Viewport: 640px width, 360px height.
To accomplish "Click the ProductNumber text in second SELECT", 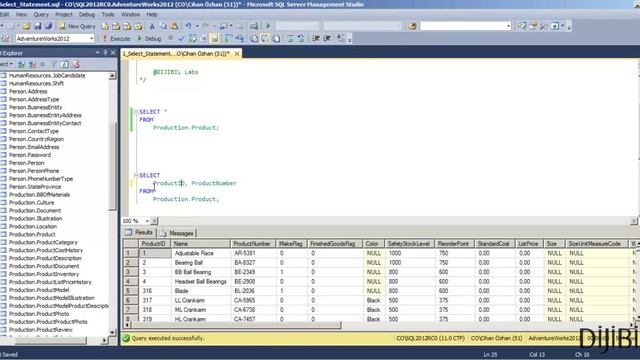I will click(214, 183).
